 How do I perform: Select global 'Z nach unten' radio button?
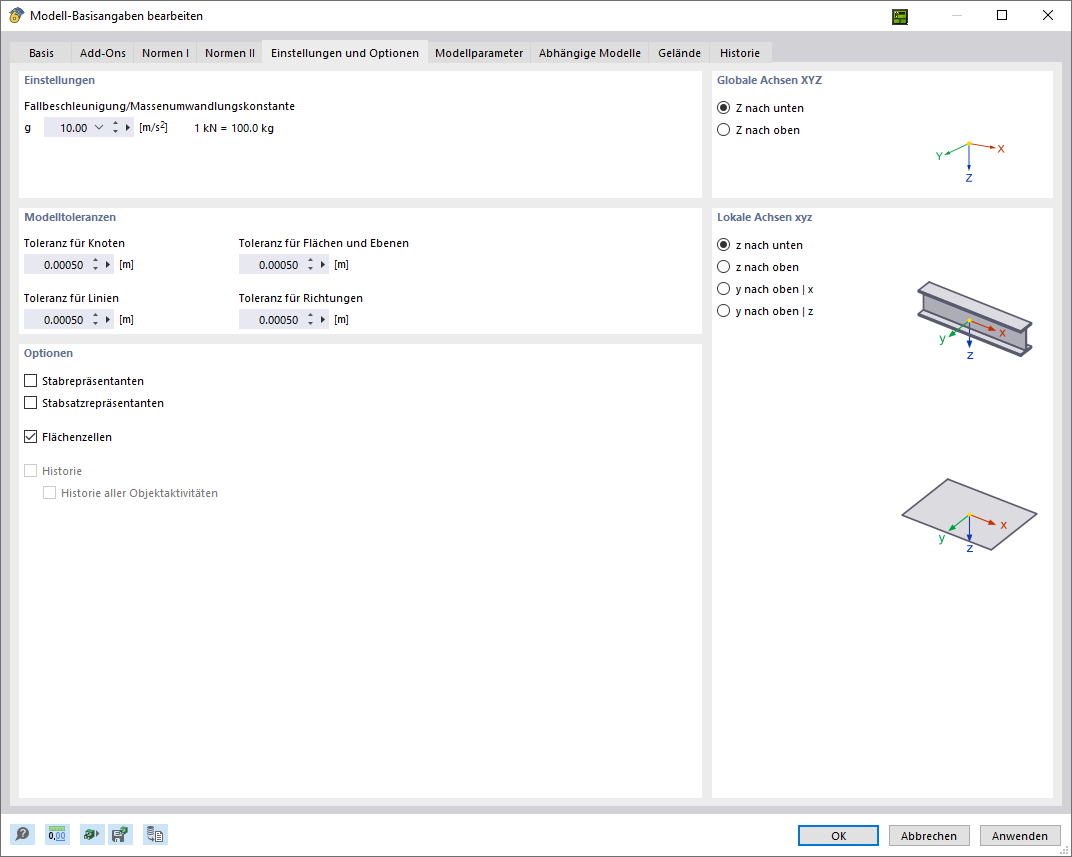tap(723, 108)
